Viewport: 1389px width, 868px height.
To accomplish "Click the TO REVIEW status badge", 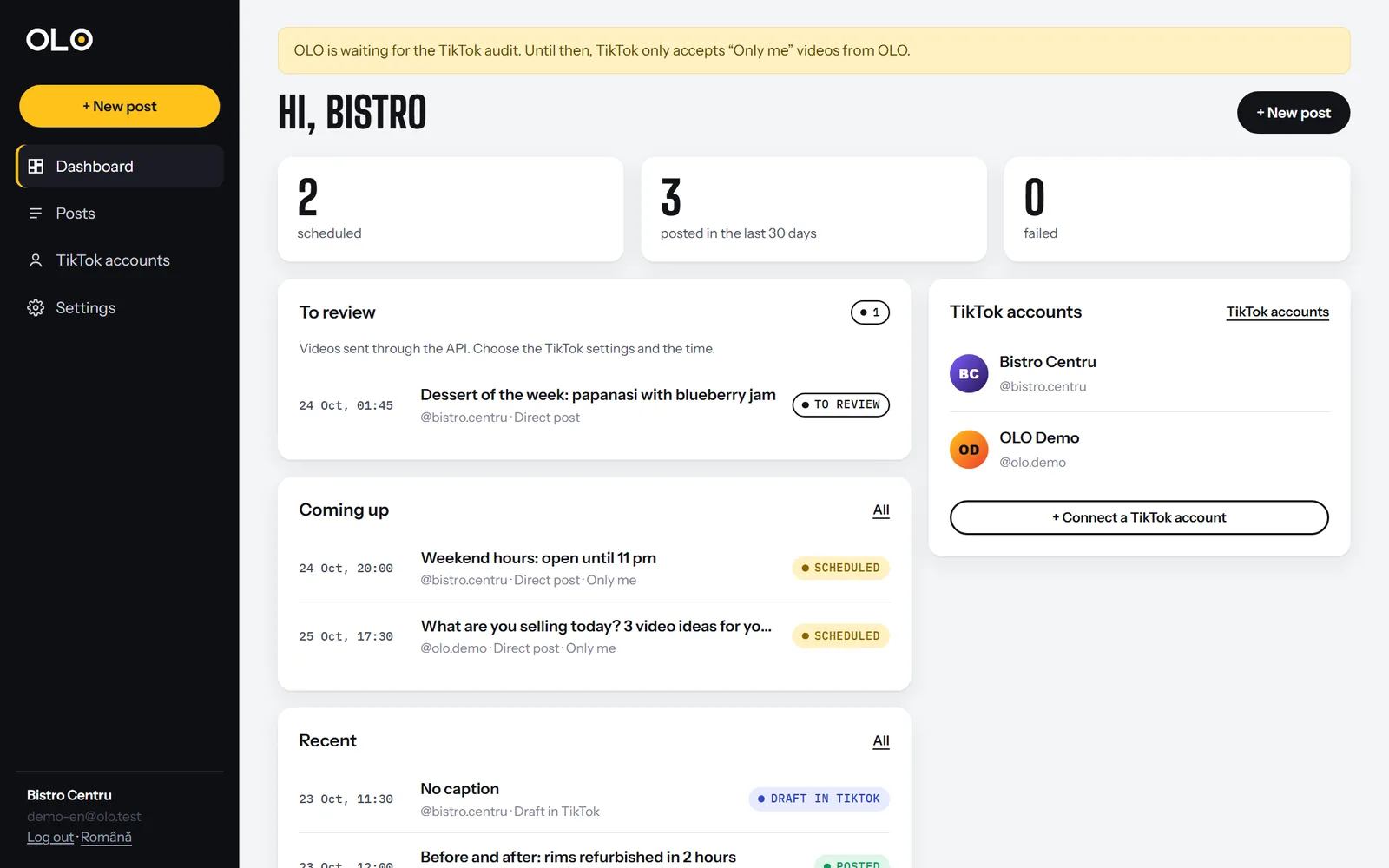I will click(x=840, y=404).
